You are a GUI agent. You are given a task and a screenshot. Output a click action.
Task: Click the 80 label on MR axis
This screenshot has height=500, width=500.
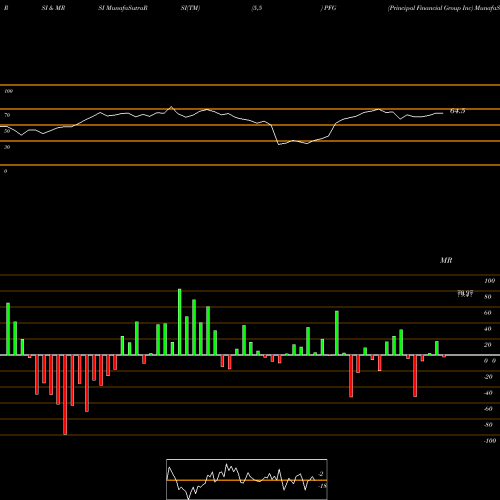[488, 297]
